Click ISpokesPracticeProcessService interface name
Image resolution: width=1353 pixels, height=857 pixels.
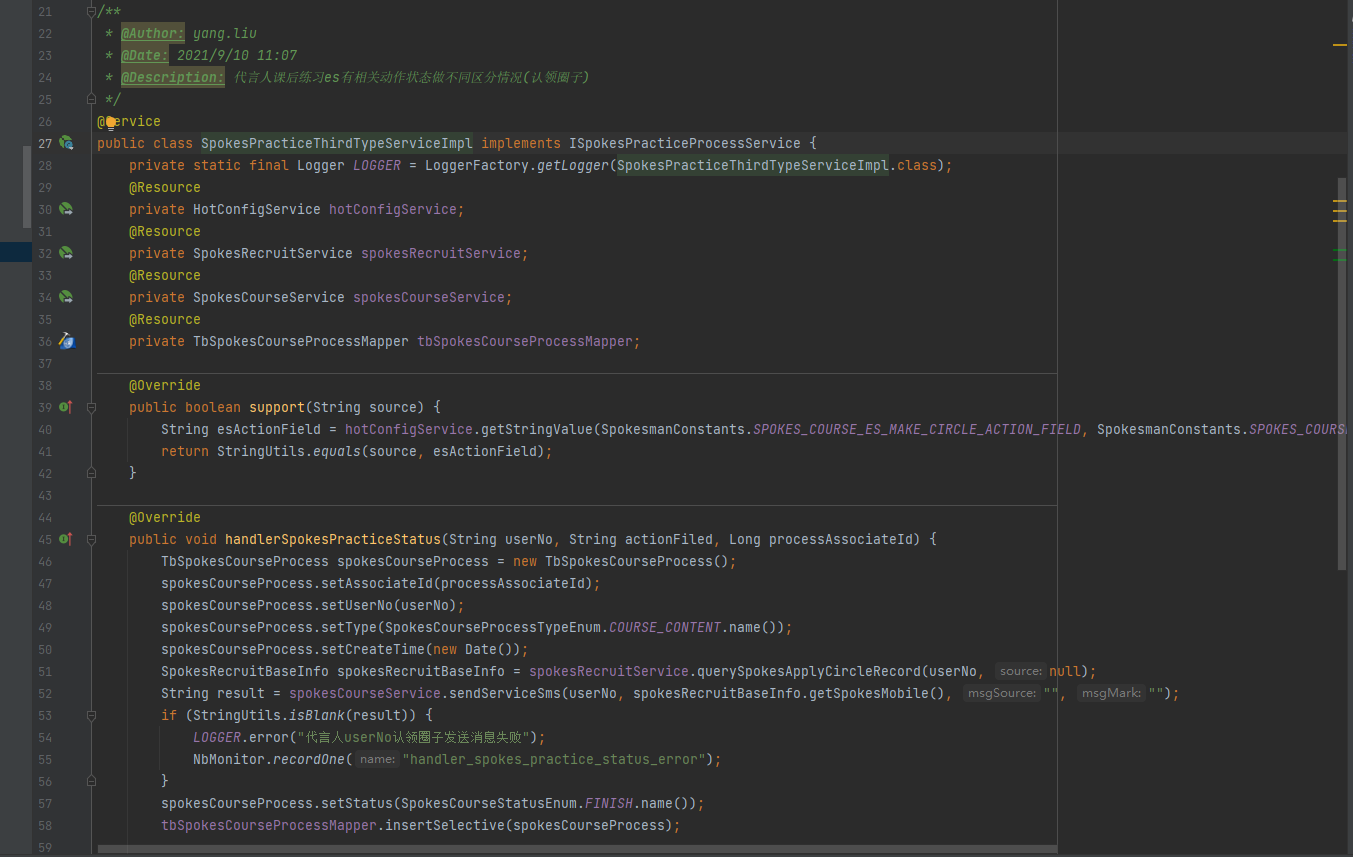tap(685, 143)
